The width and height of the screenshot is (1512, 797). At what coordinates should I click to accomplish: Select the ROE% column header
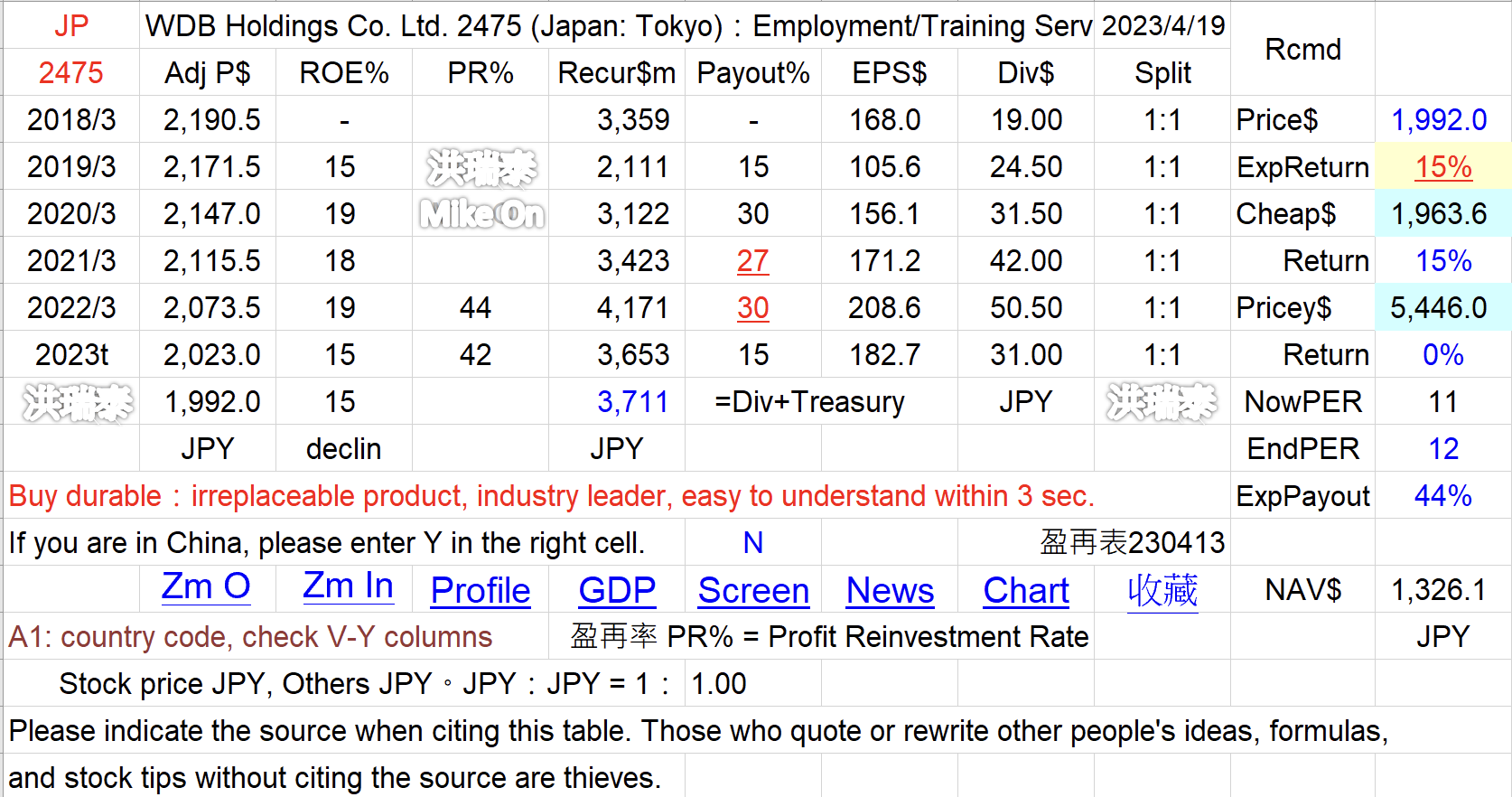344,73
